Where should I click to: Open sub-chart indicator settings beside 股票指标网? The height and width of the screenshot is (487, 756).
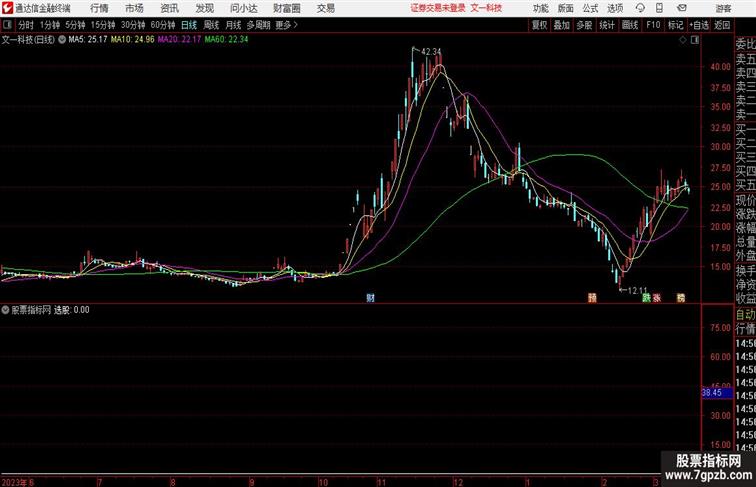coord(5,310)
